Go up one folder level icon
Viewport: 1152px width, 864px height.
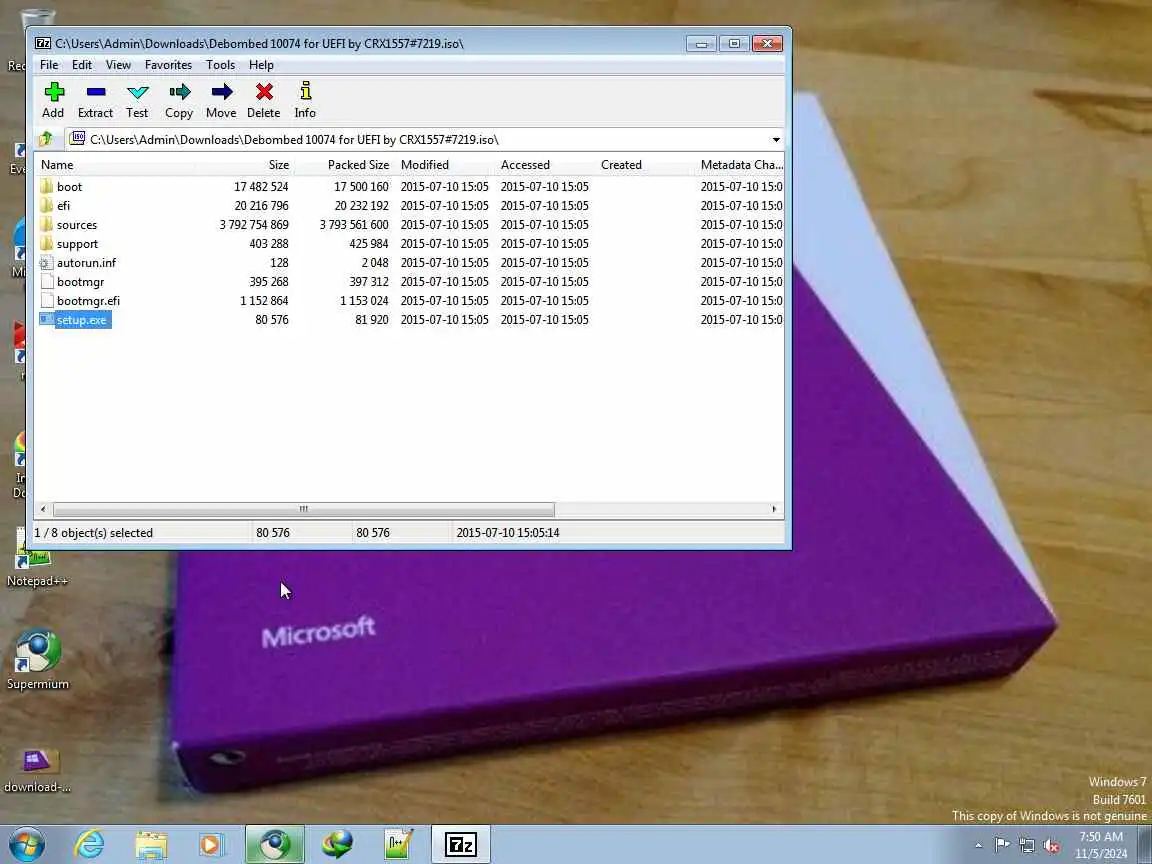pyautogui.click(x=46, y=139)
